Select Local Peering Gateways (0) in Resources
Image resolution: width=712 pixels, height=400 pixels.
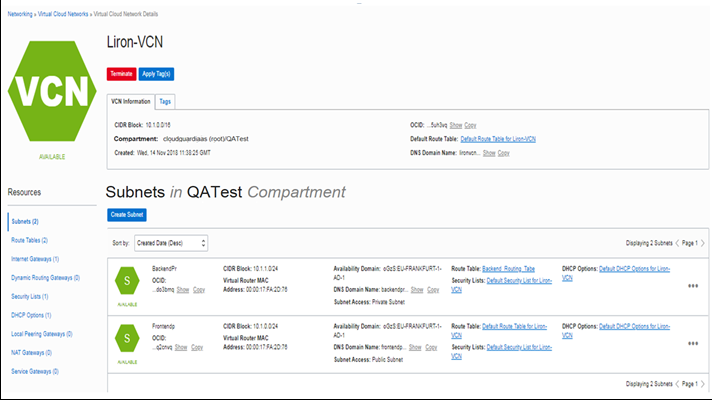[x=42, y=334]
